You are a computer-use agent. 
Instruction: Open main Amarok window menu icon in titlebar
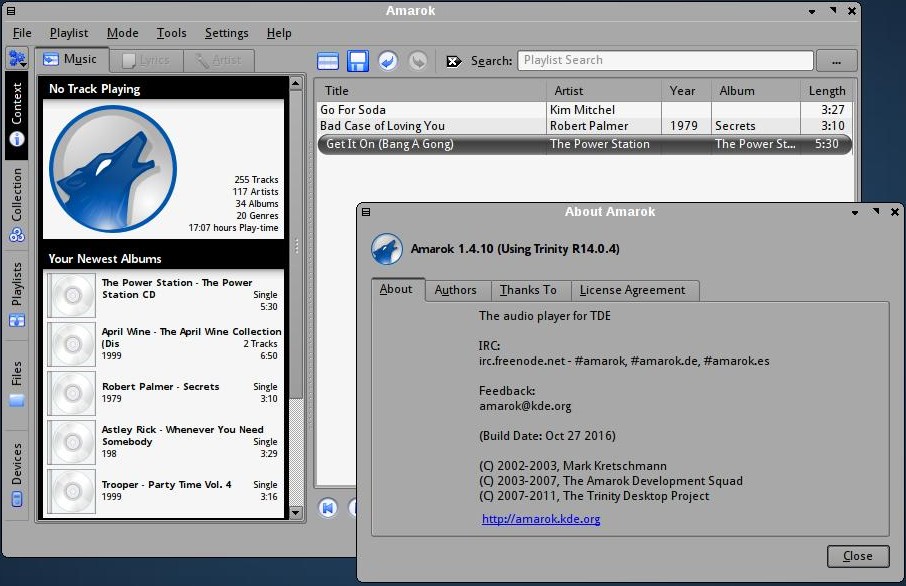11,10
